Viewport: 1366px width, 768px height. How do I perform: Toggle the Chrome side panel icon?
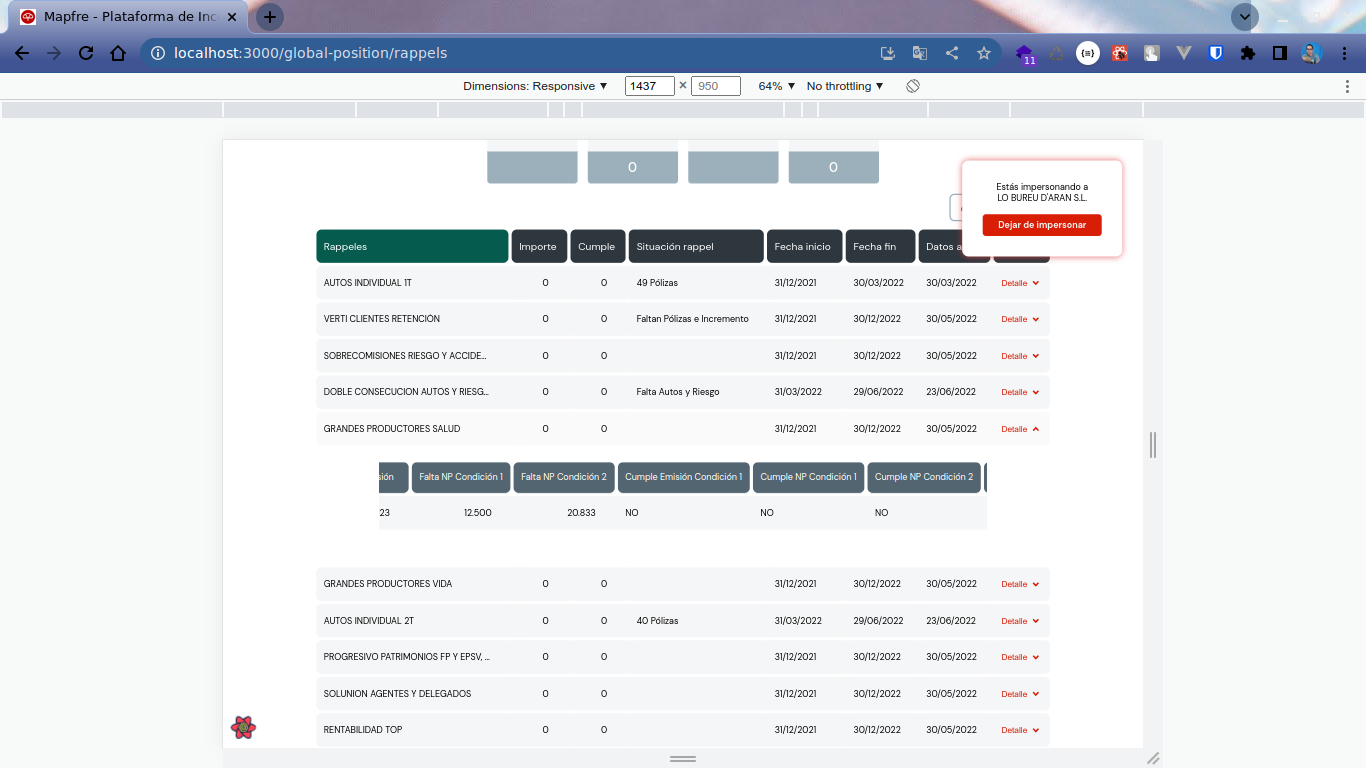point(1279,53)
